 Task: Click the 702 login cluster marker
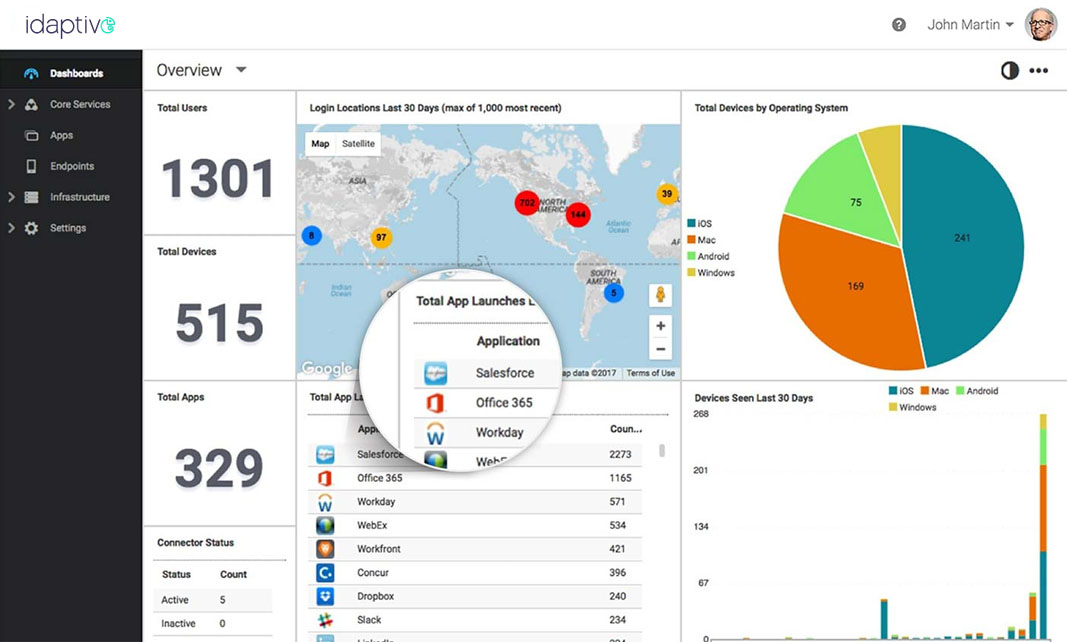tap(527, 203)
